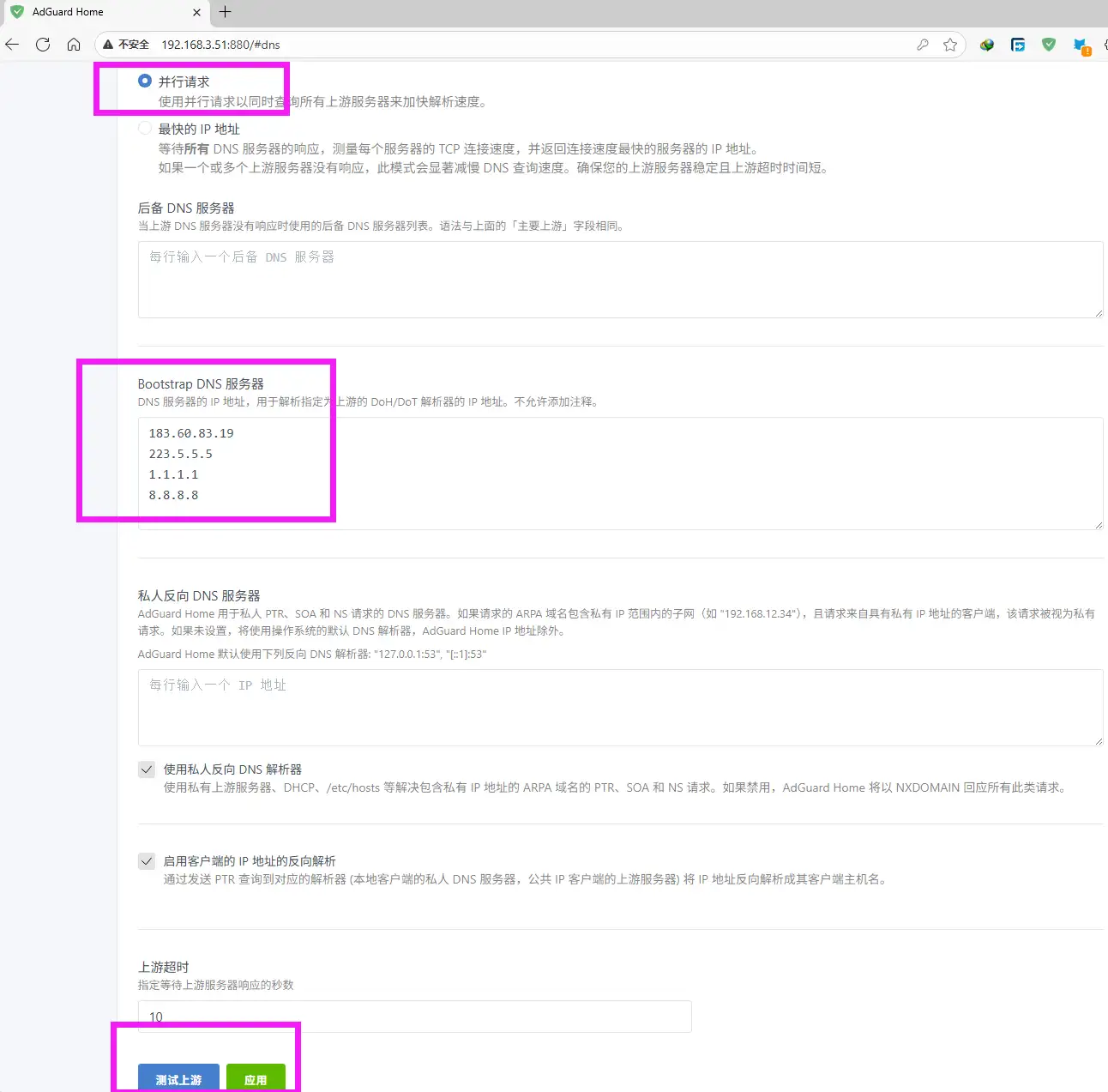This screenshot has height=1092, width=1108.
Task: Open the Internet Download Manager extension
Action: point(986,45)
